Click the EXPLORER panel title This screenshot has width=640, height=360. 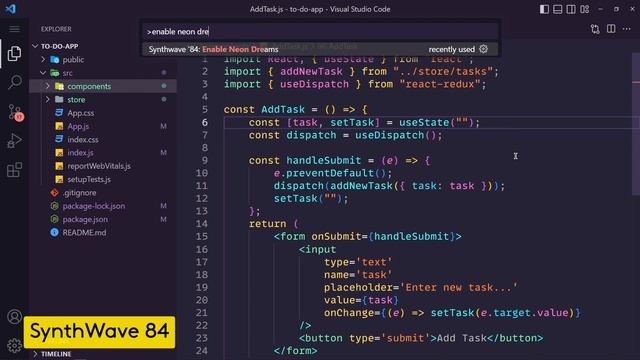(x=56, y=29)
